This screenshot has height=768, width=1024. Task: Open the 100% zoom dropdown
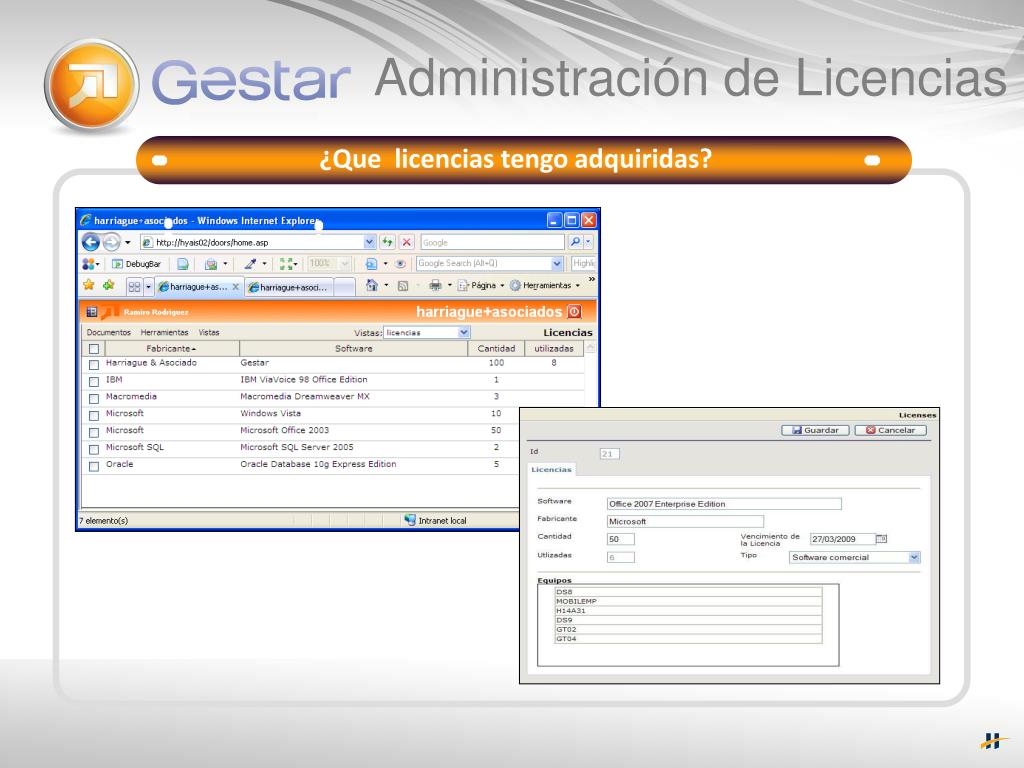coord(345,264)
